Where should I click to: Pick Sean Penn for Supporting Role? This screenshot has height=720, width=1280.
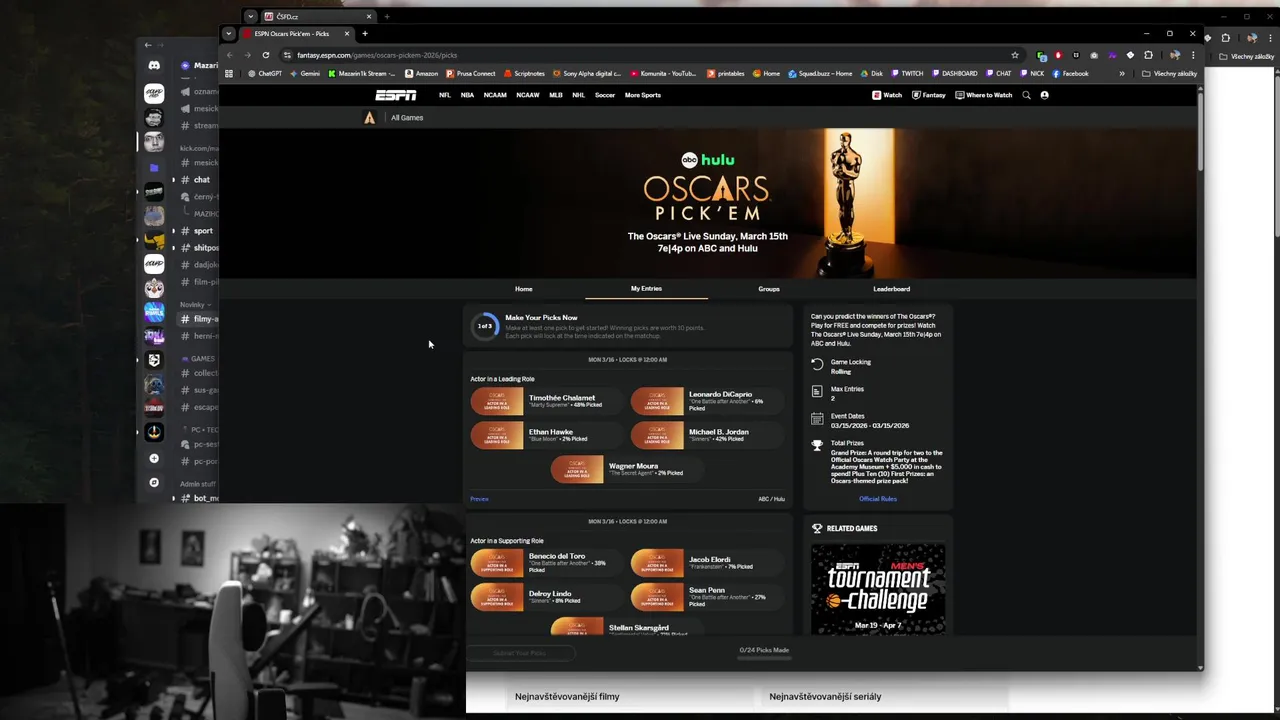(x=707, y=597)
